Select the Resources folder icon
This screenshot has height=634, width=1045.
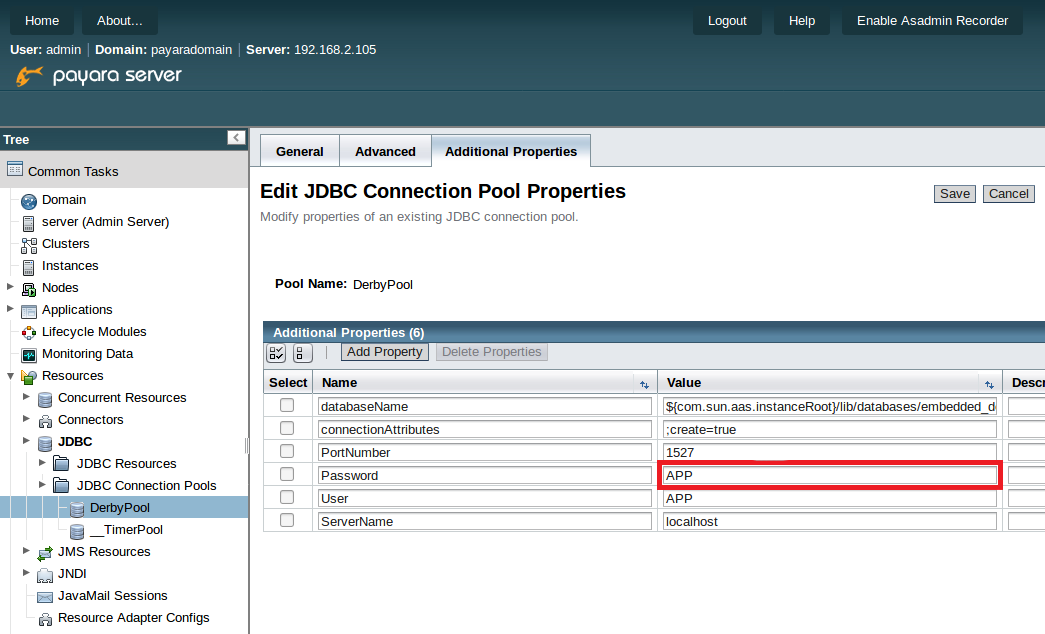pos(29,377)
